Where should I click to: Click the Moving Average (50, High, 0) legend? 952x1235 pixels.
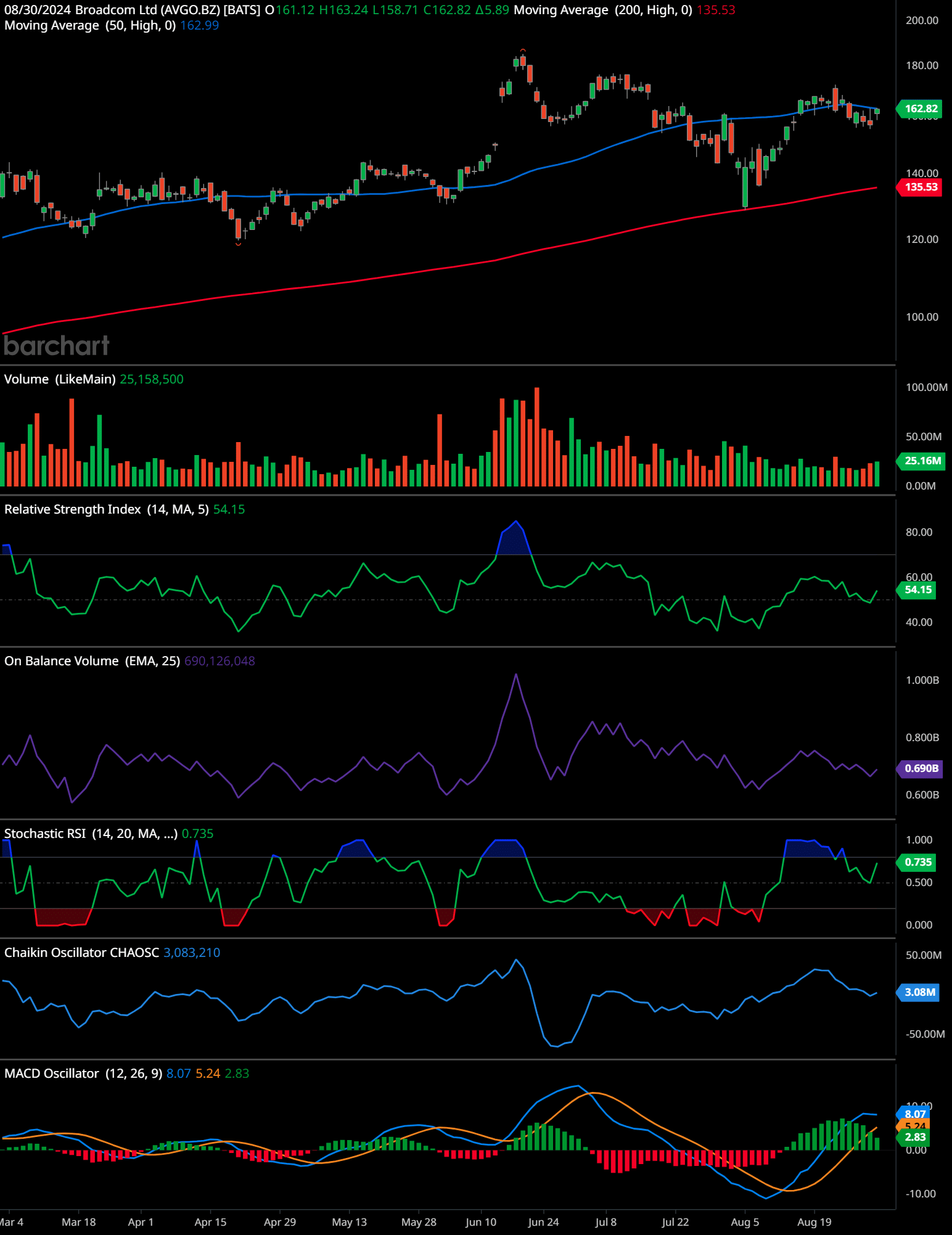click(x=90, y=25)
